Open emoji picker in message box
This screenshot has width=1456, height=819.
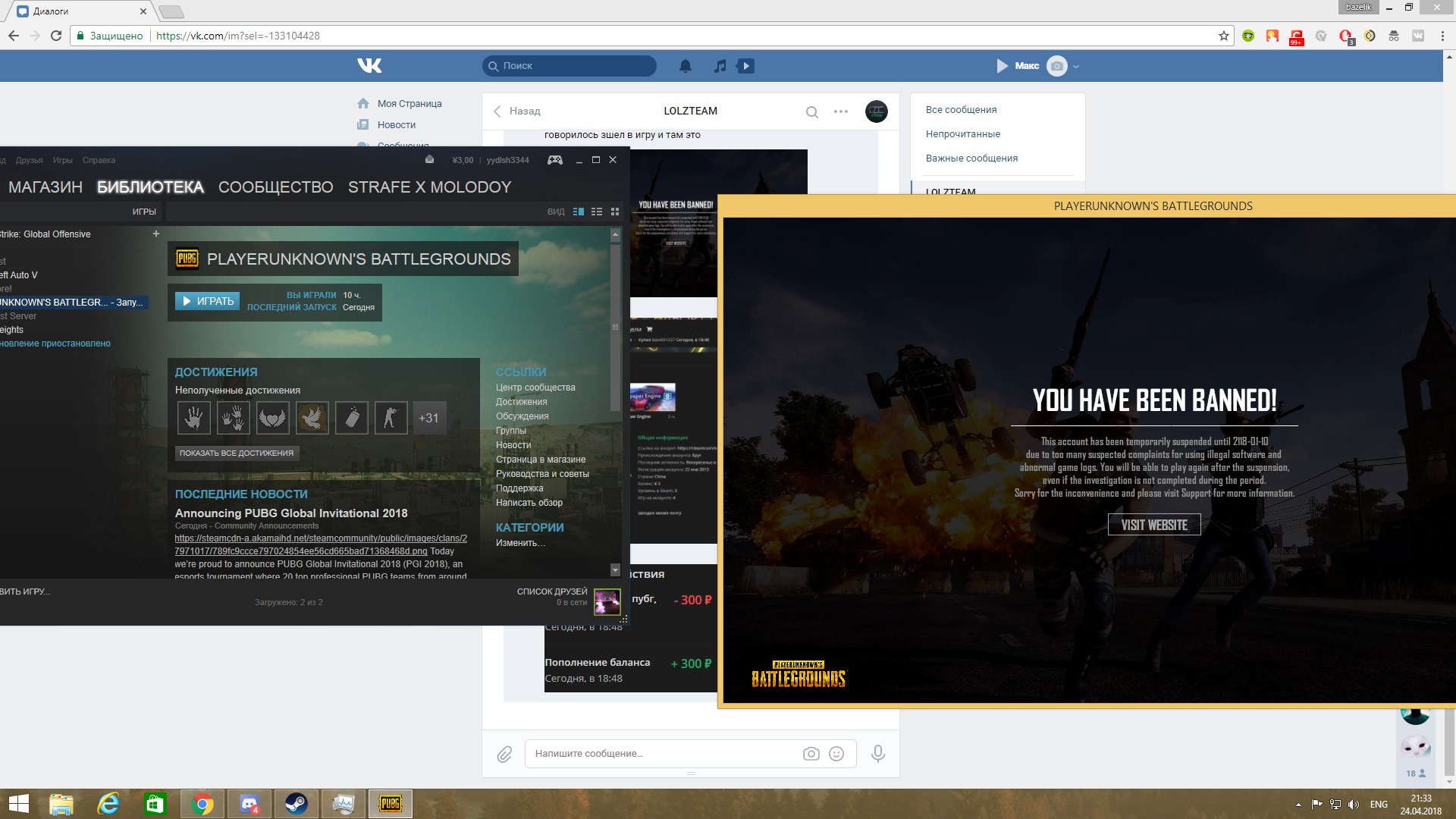click(x=836, y=754)
